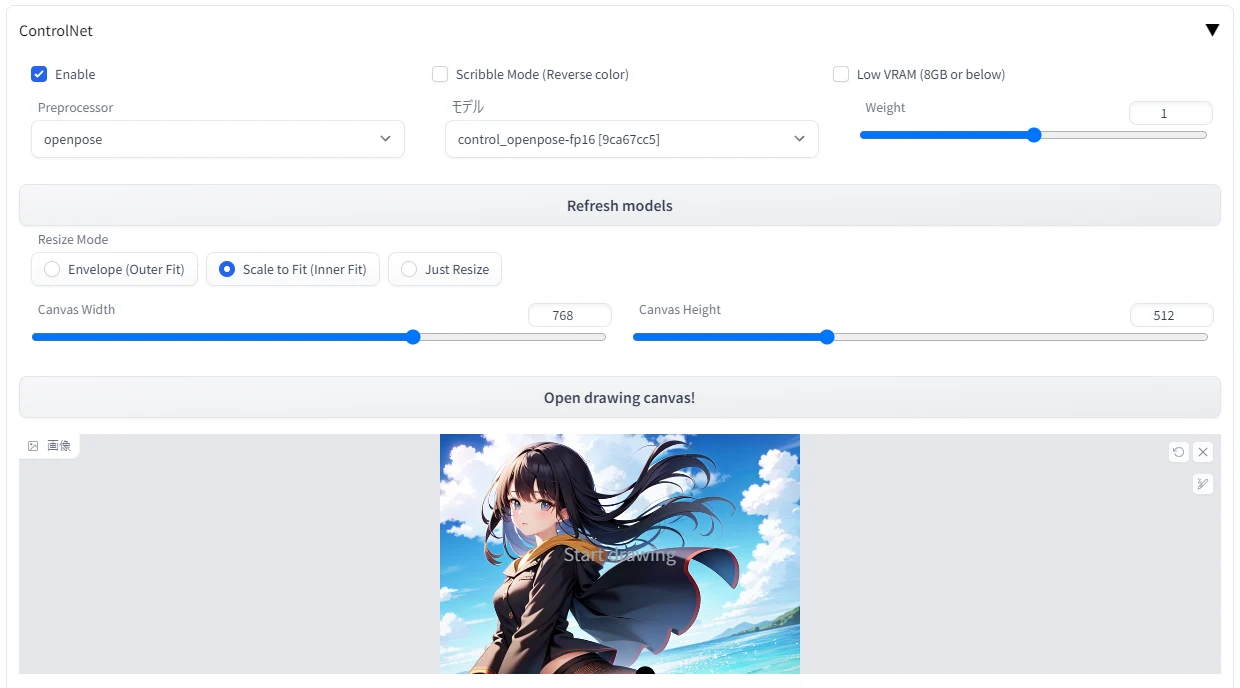Click the Resize Mode label
The height and width of the screenshot is (688, 1240).
pyautogui.click(x=73, y=240)
